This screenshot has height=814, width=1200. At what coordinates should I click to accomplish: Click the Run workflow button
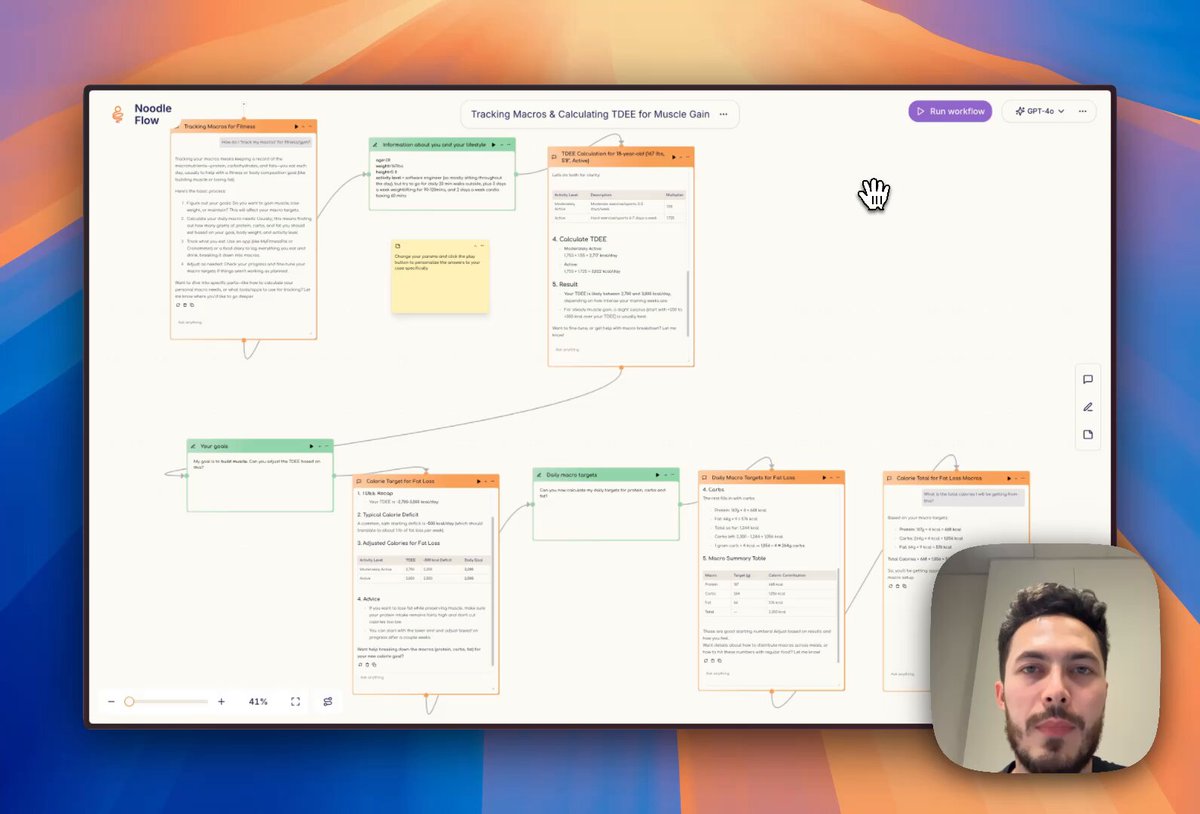(x=950, y=111)
